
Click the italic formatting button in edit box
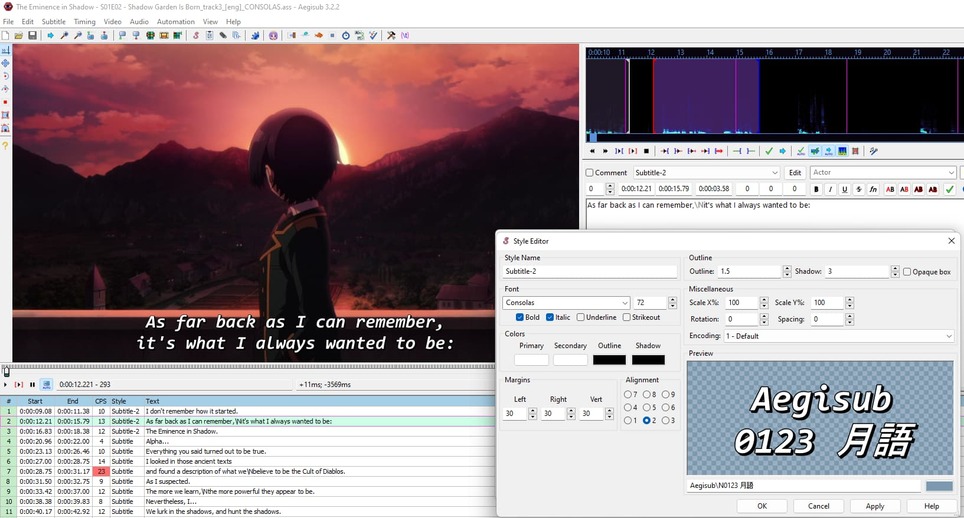tap(830, 189)
